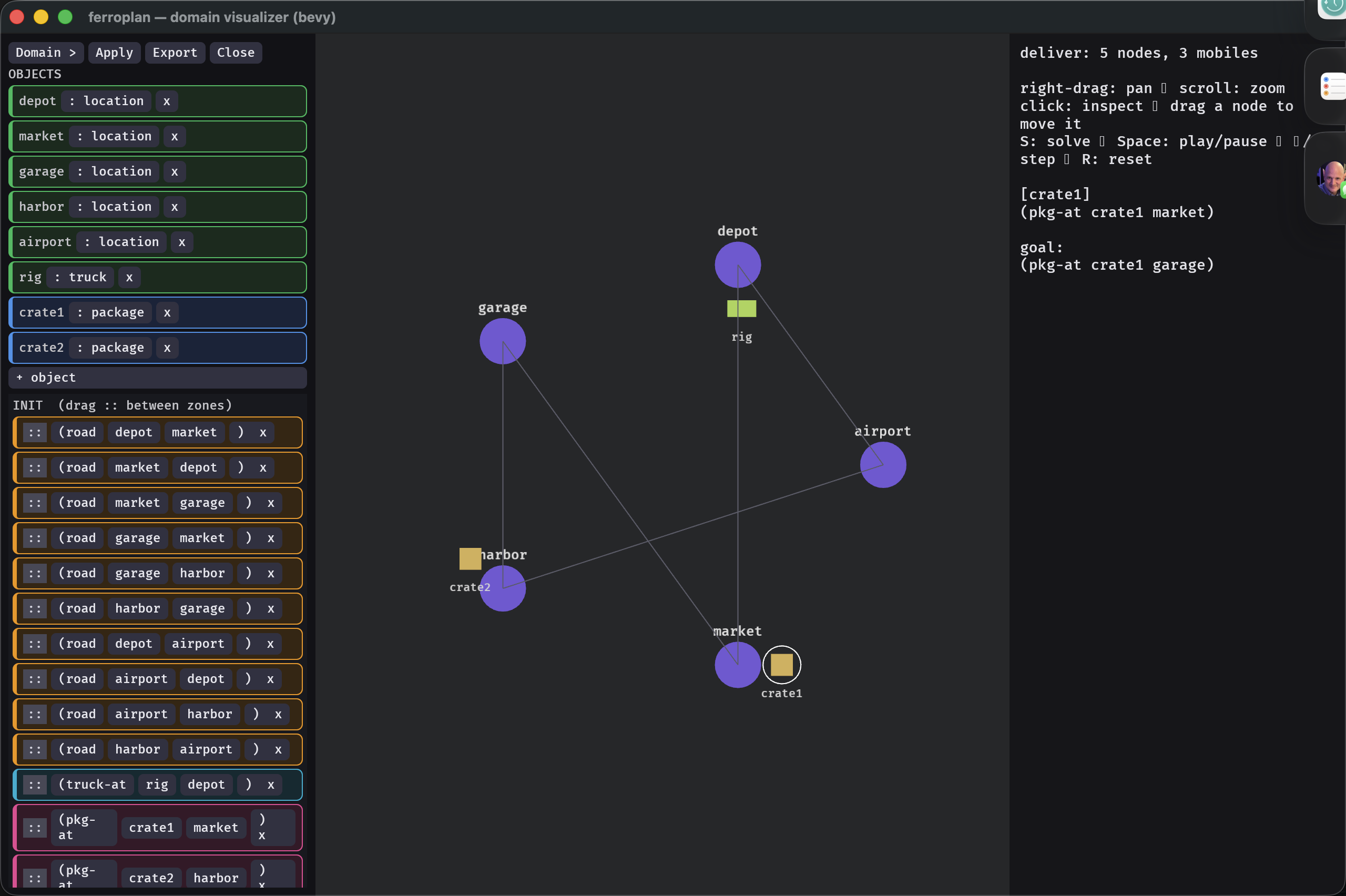1346x896 pixels.
Task: Remove the airport object with its x
Action: click(182, 242)
